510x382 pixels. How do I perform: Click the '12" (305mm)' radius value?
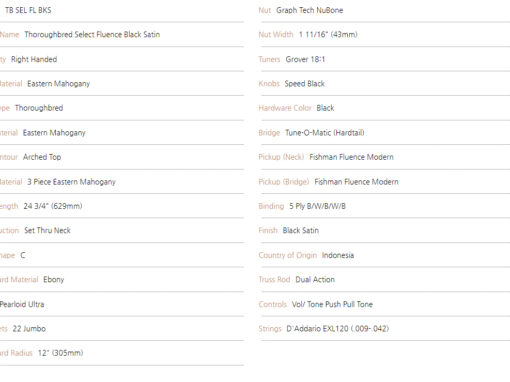(60, 353)
